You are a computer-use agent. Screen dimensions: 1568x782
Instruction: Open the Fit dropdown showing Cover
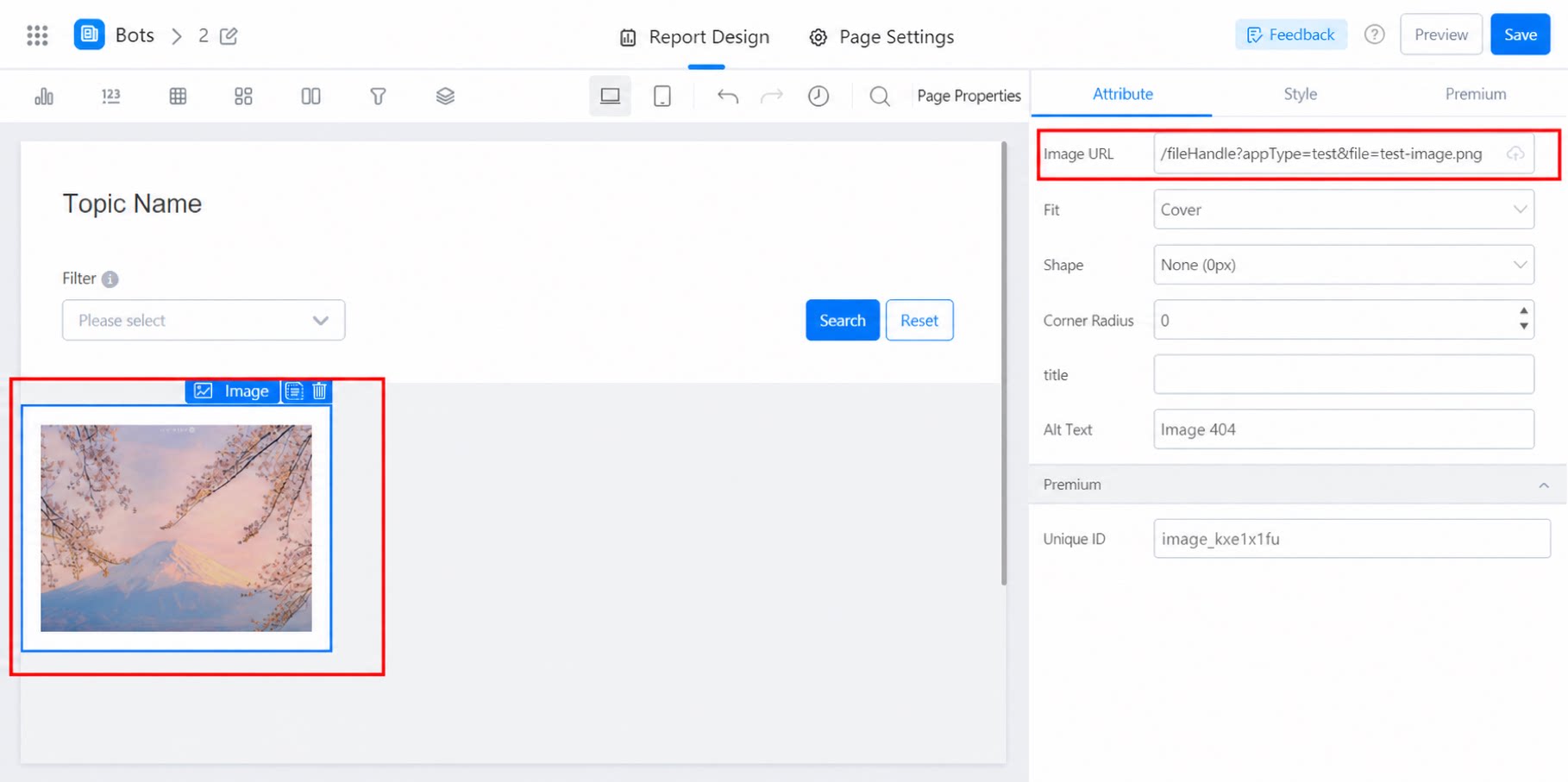coord(1344,210)
